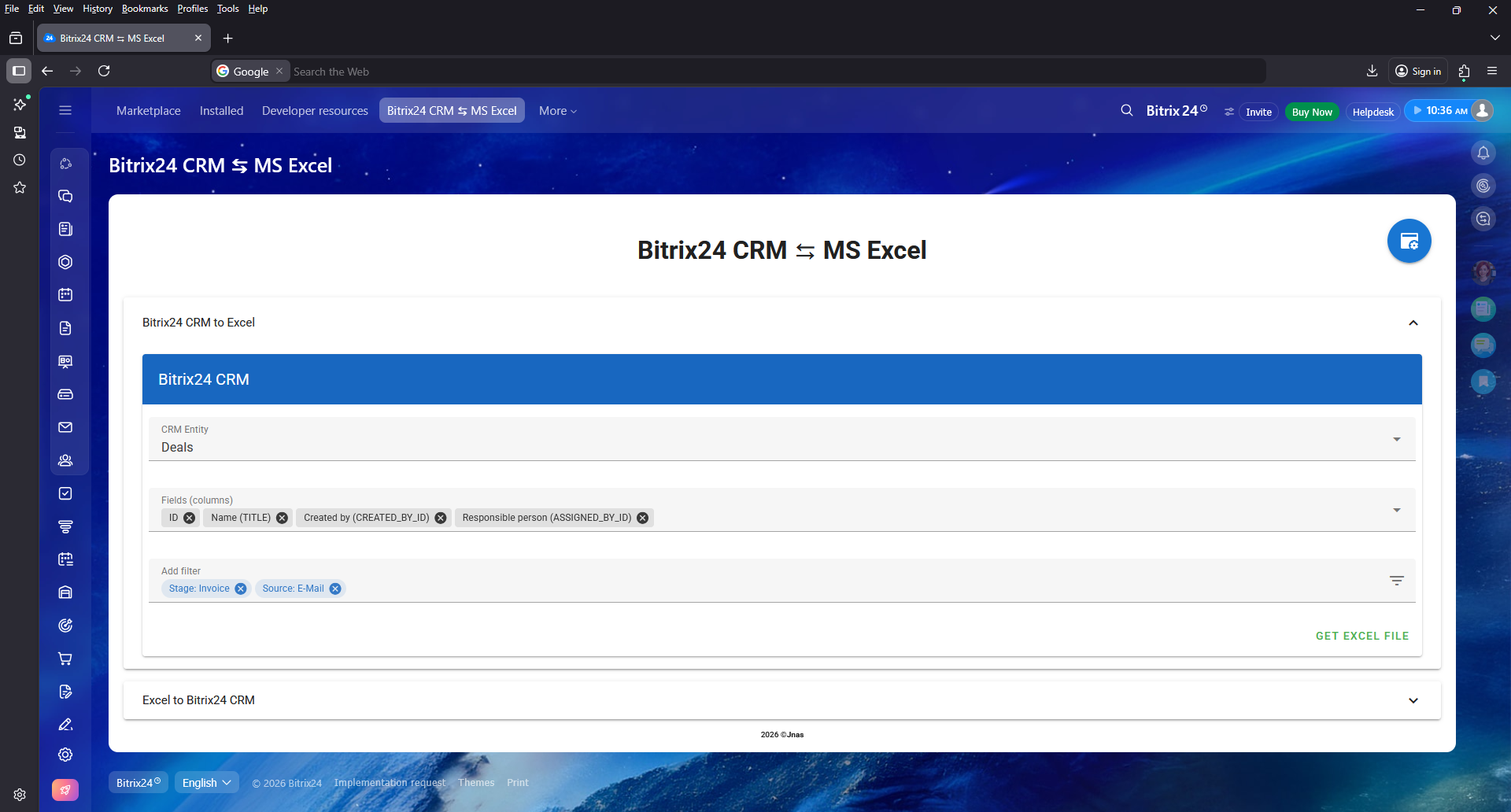This screenshot has width=1511, height=812.
Task: Click the shopping cart sidebar icon
Action: point(65,659)
